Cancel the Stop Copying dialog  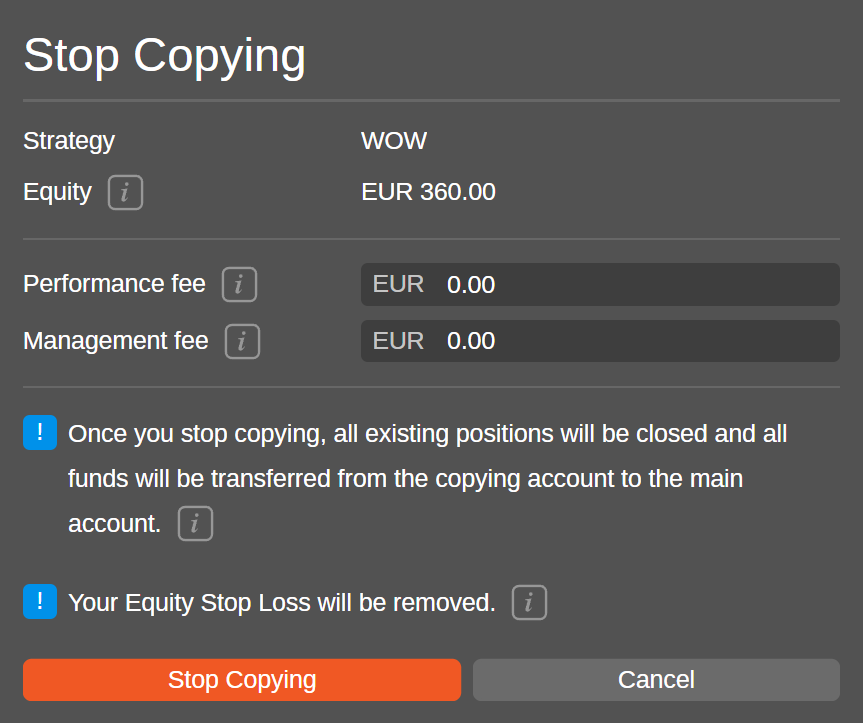(x=656, y=680)
